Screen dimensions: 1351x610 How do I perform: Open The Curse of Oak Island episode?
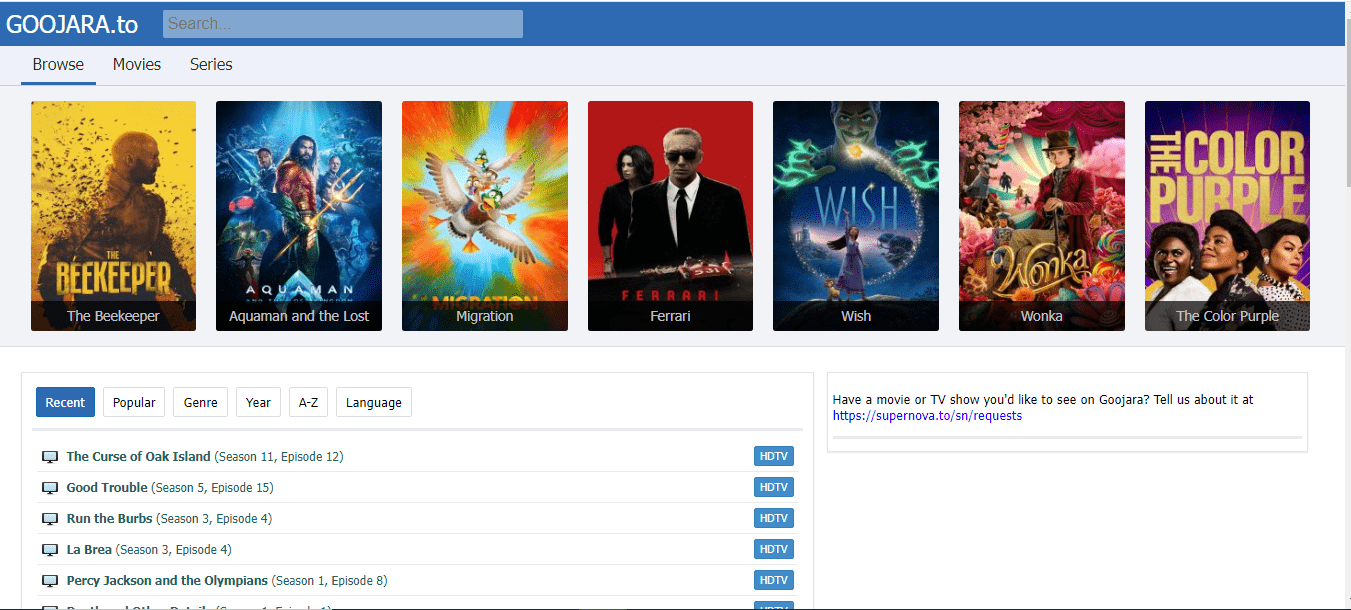click(205, 456)
